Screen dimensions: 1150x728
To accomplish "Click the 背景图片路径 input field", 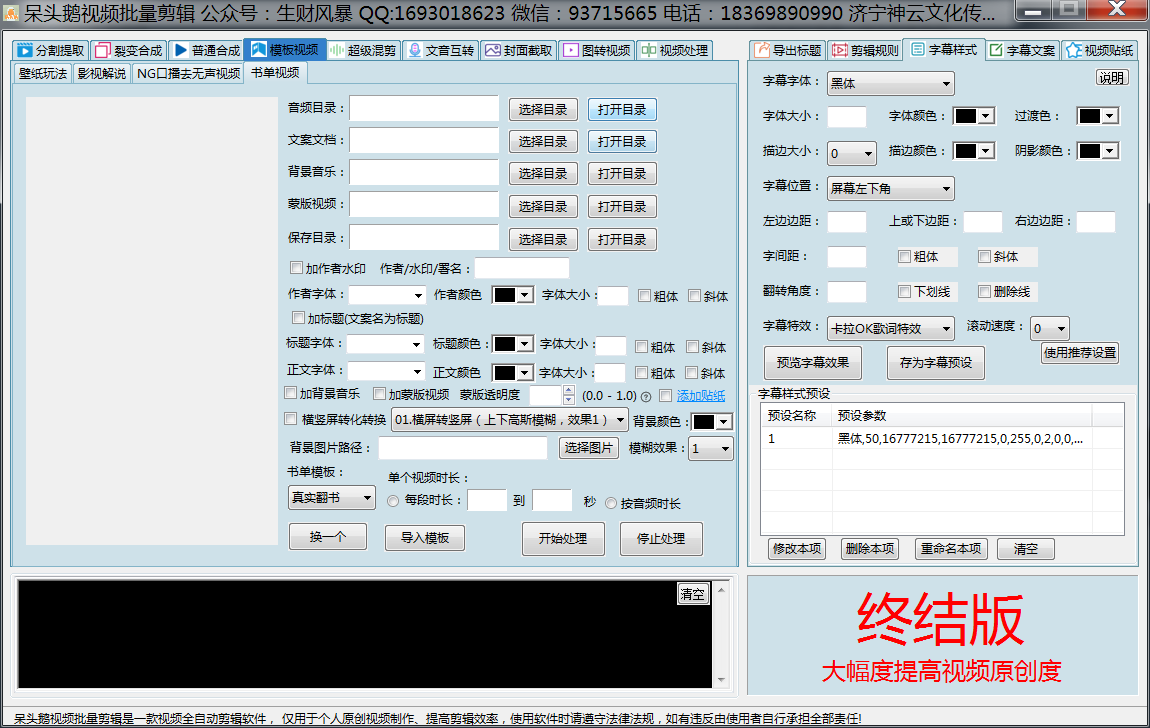I will point(463,448).
